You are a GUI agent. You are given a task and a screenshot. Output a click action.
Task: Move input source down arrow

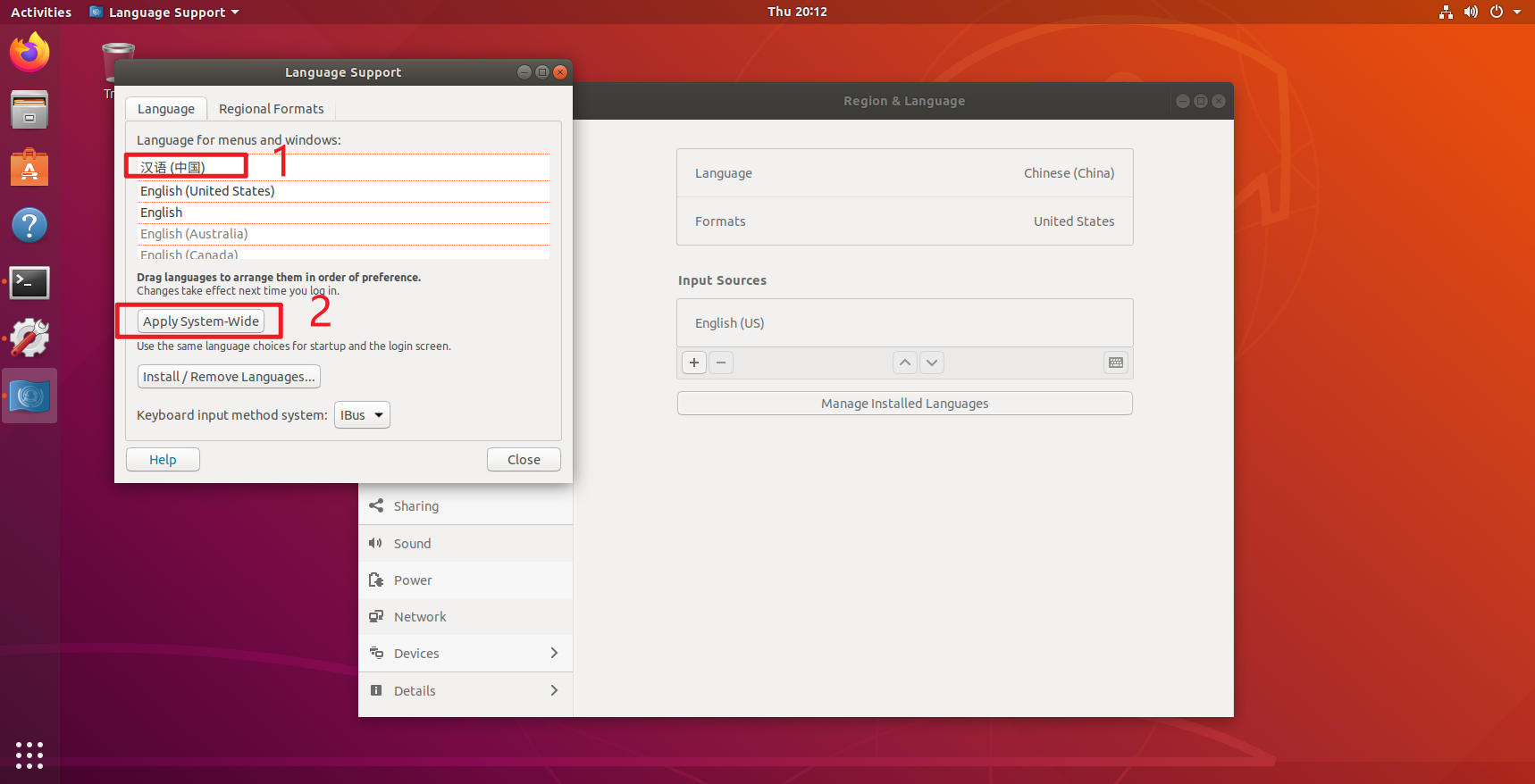pyautogui.click(x=932, y=363)
